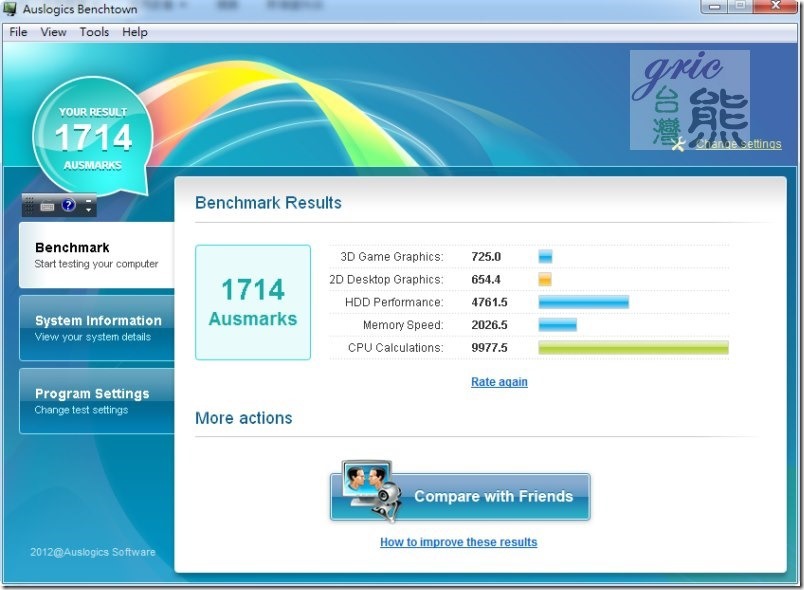Open Program Settings section
This screenshot has height=590, width=804.
97,401
